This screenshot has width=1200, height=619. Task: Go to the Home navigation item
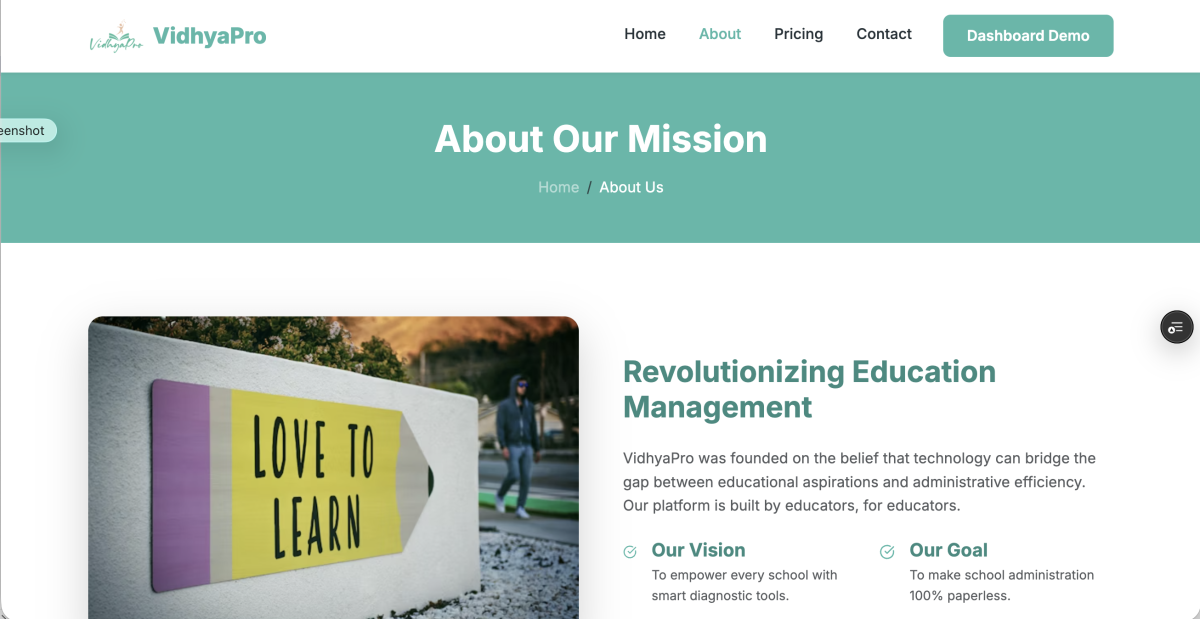coord(645,34)
